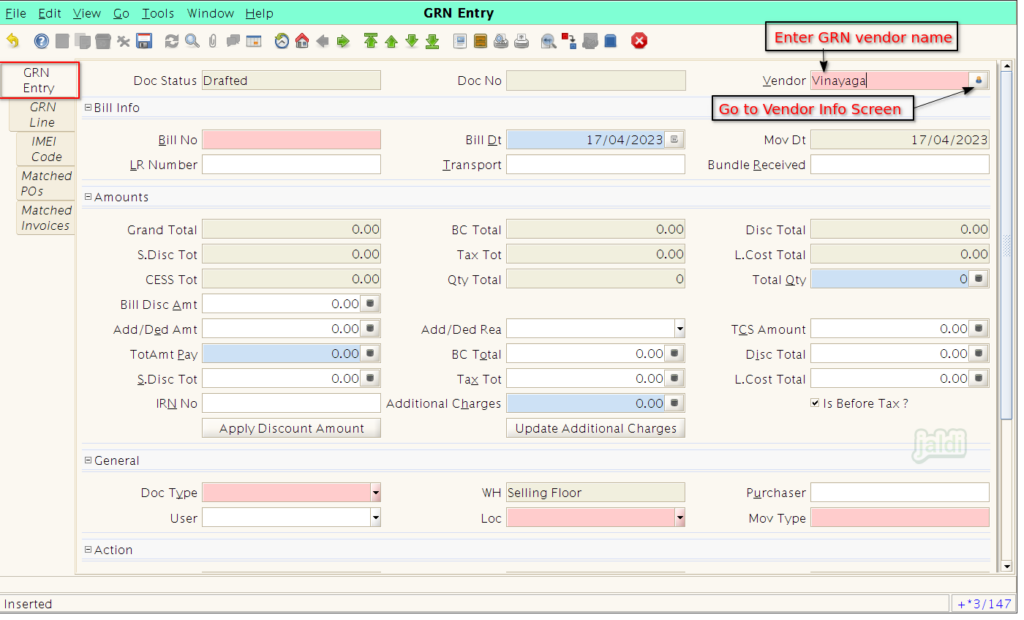Collapse the Bill Info section

pos(88,108)
